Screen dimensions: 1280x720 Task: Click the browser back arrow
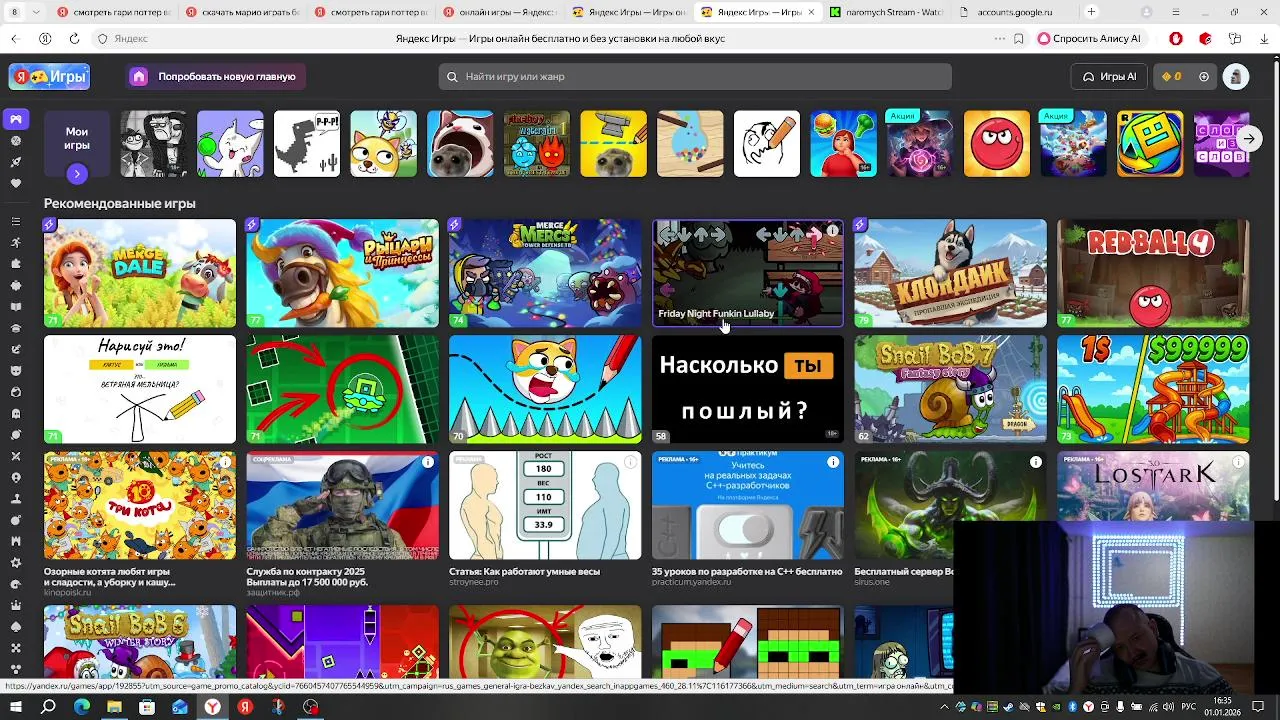(x=14, y=38)
